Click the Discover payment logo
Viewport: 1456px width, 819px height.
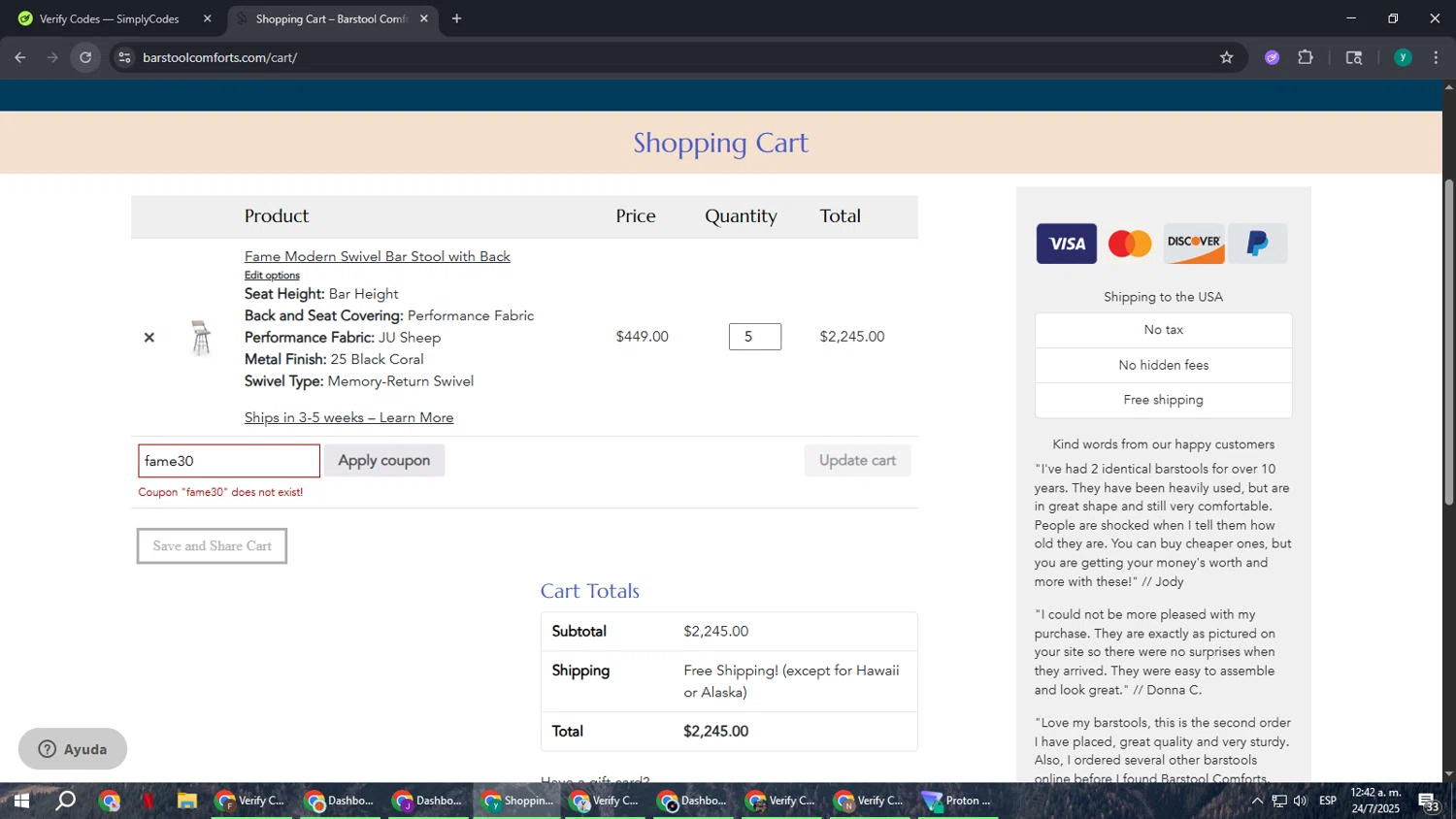point(1194,244)
